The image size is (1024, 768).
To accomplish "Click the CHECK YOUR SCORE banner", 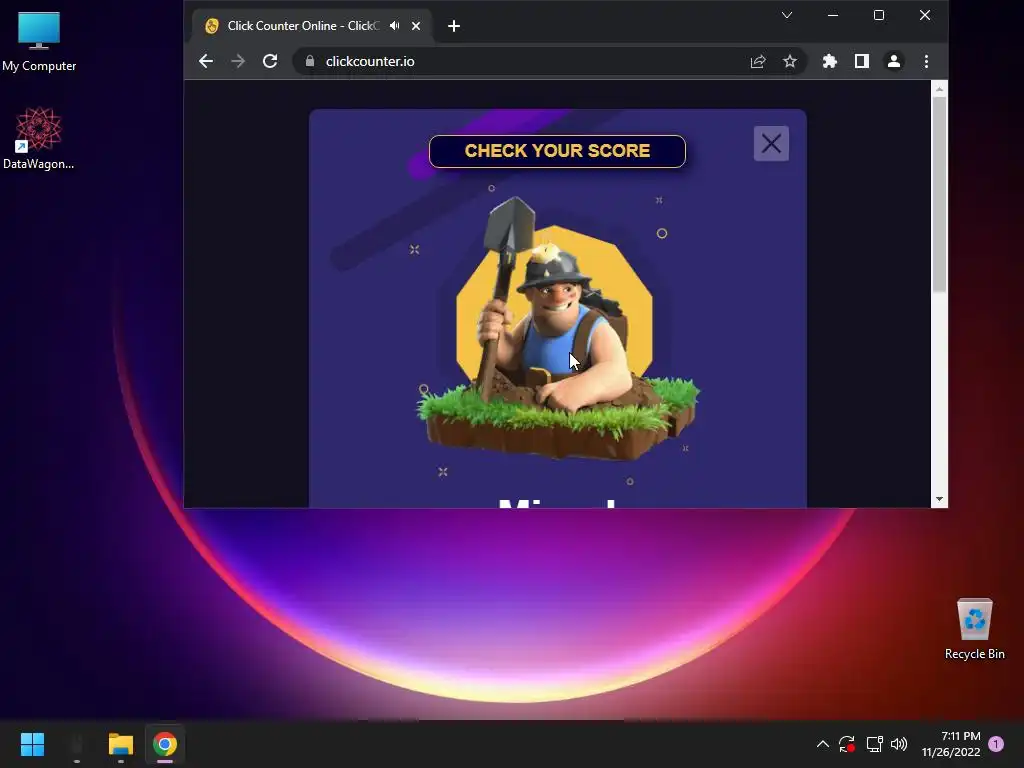I will pos(557,151).
